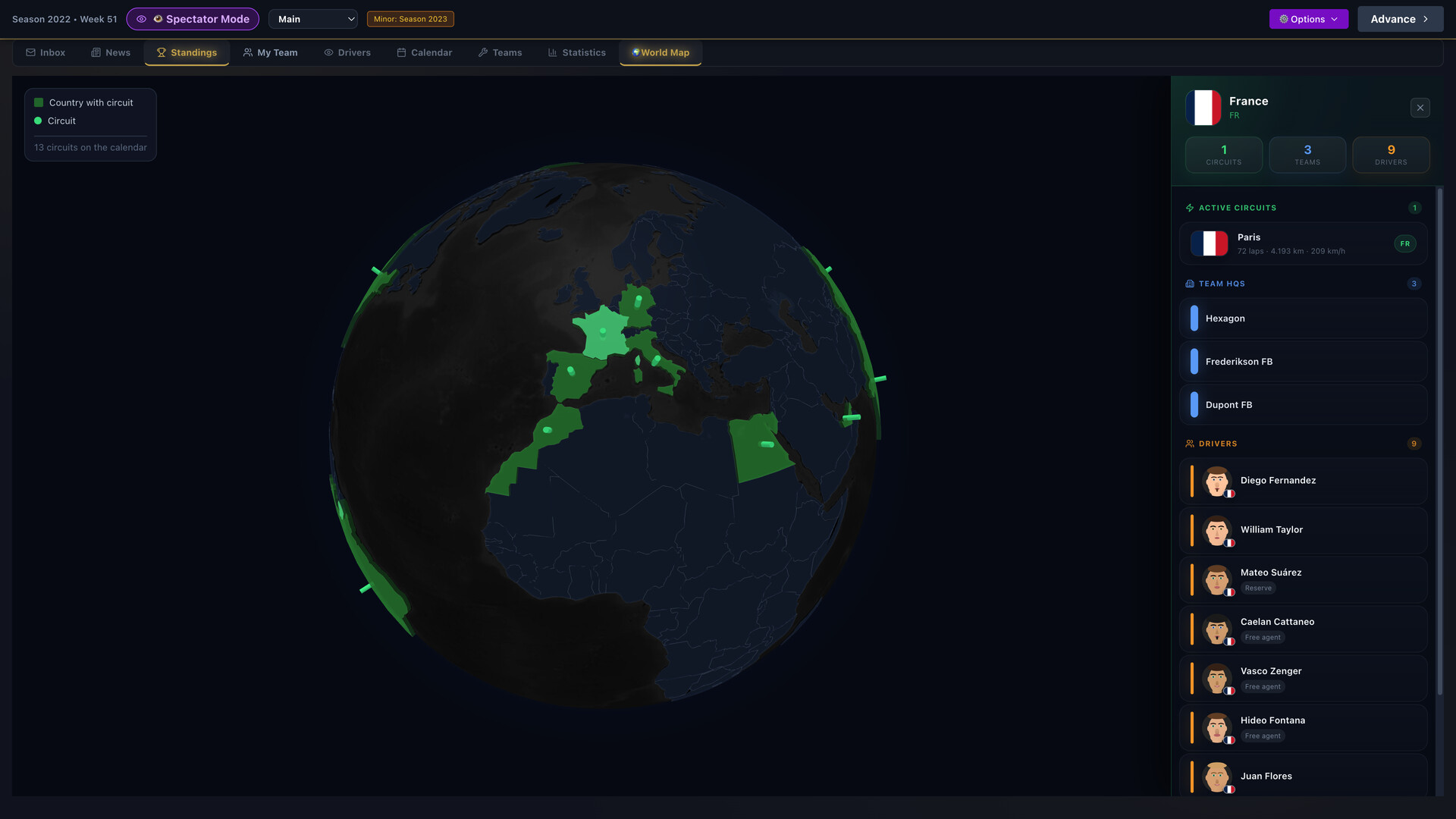Open the Drivers tab
The height and width of the screenshot is (819, 1456).
[347, 52]
